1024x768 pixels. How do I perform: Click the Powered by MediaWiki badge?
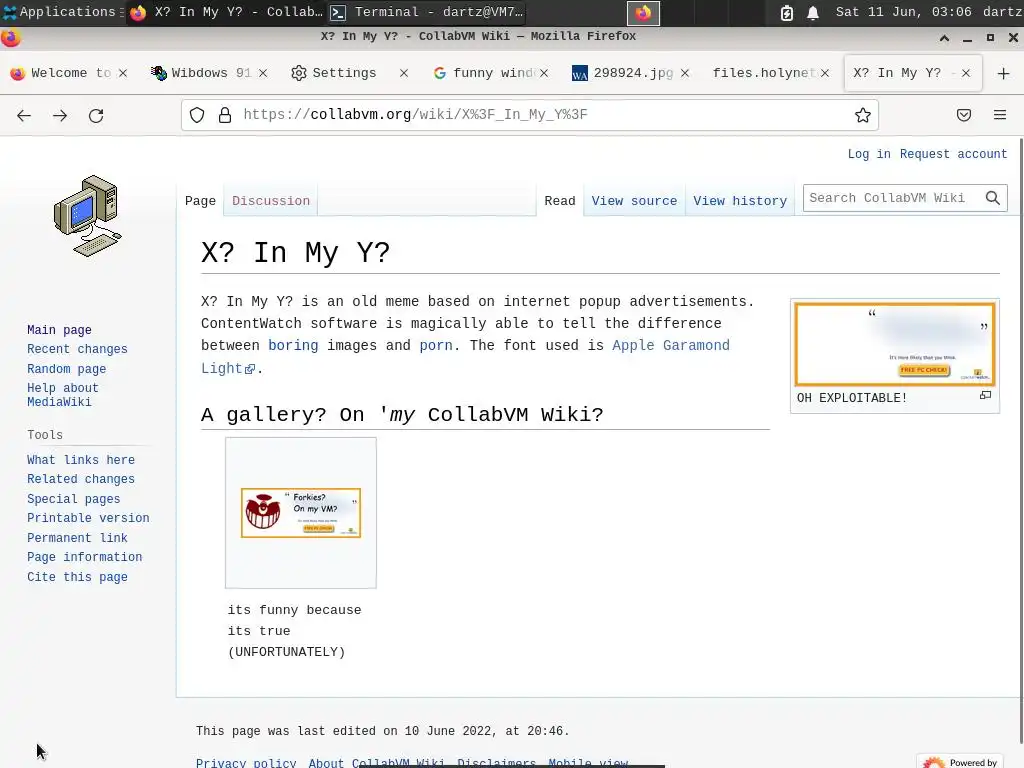coord(960,761)
